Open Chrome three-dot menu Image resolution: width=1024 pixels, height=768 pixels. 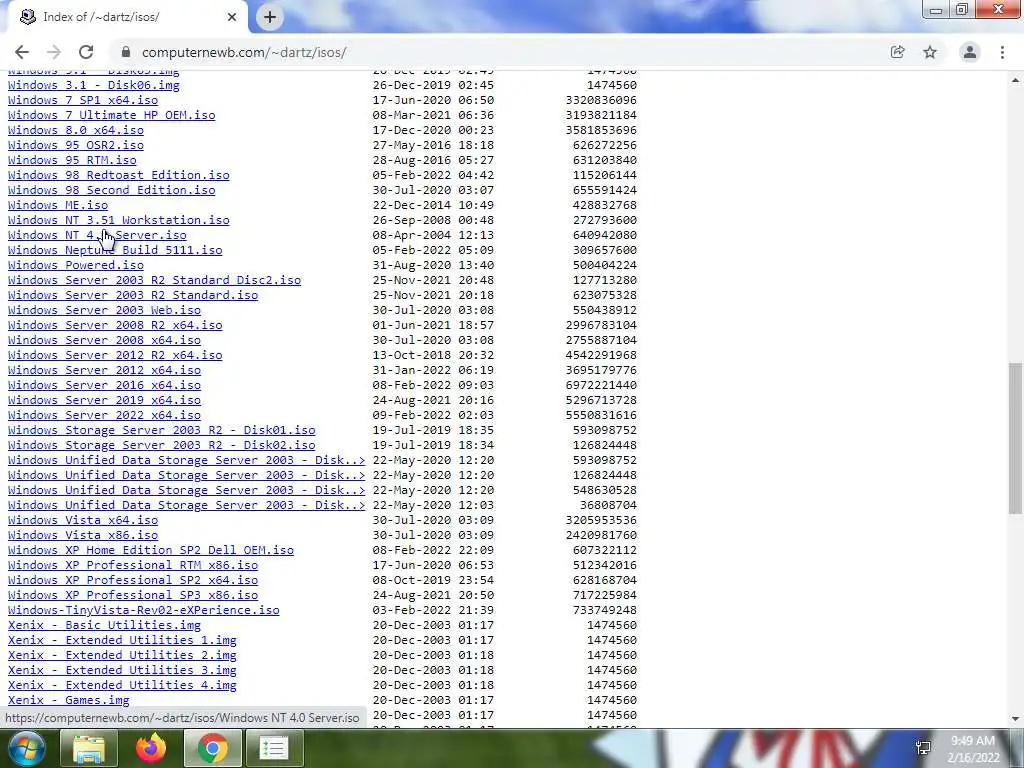(1002, 52)
